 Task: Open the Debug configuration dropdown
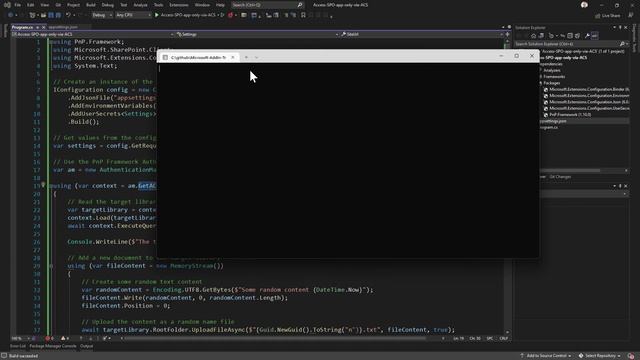(102, 15)
